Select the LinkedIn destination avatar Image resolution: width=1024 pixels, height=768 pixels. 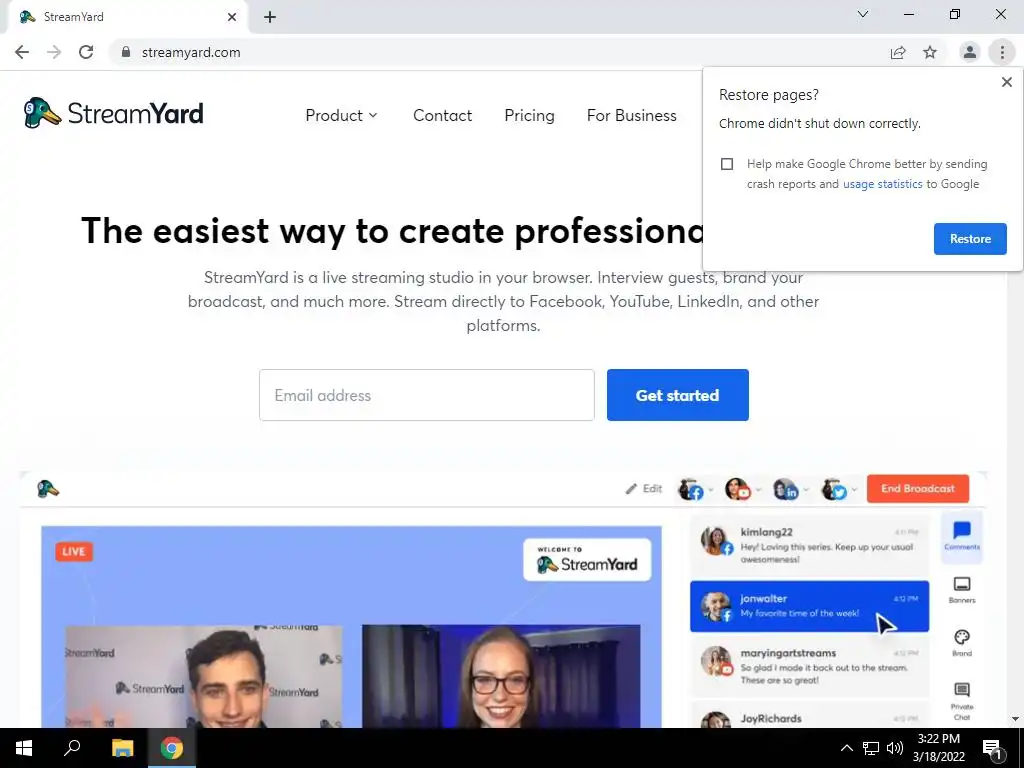[x=786, y=488]
